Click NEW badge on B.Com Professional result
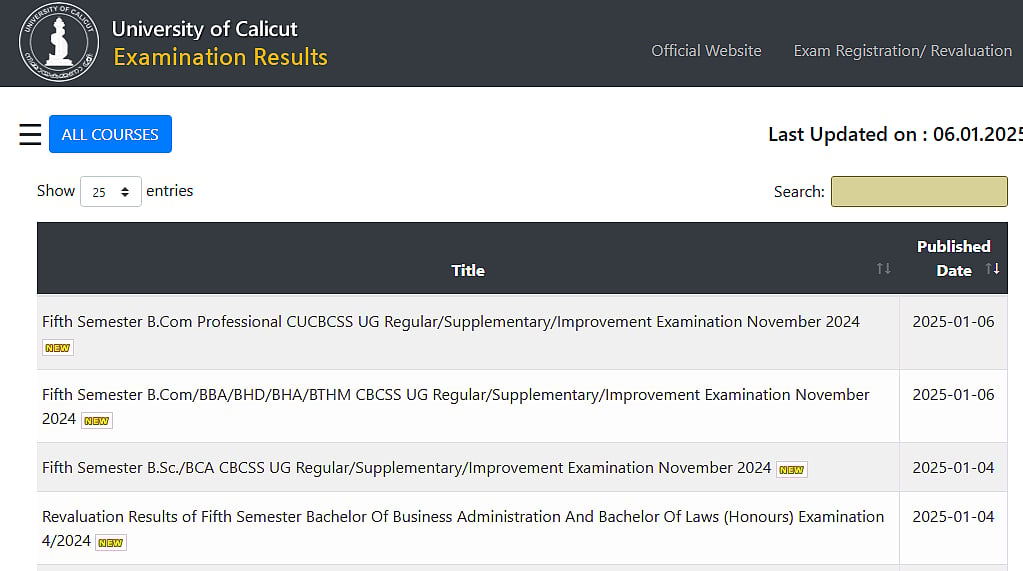 point(58,348)
